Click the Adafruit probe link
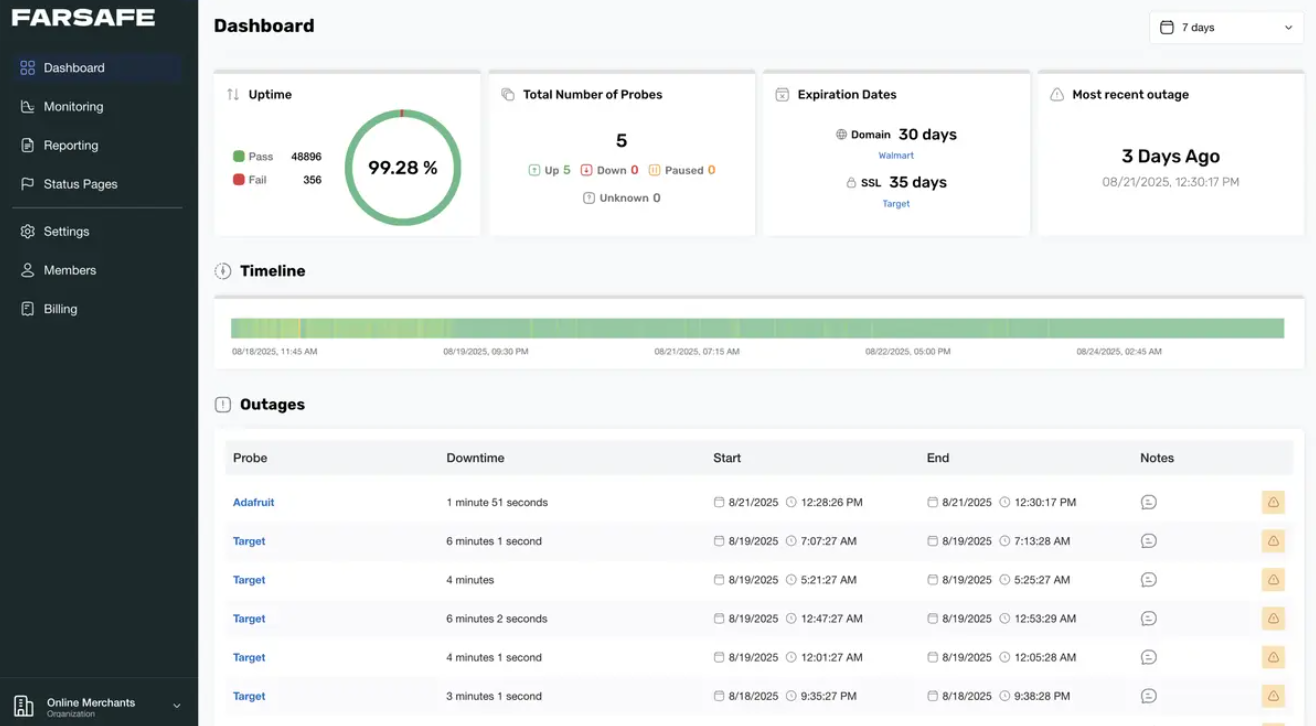This screenshot has width=1316, height=726. [x=253, y=502]
